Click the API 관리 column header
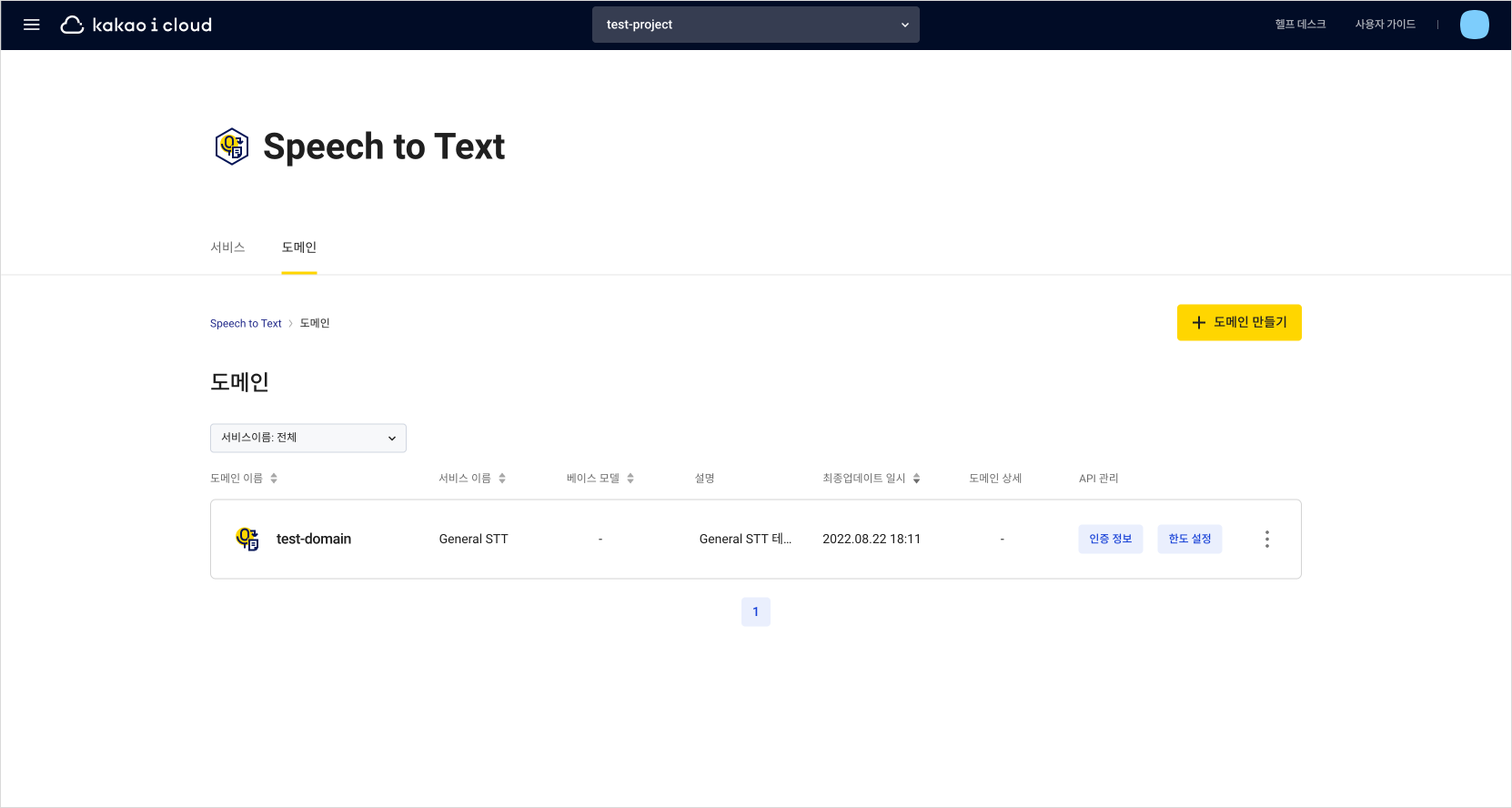The height and width of the screenshot is (808, 1512). click(1099, 479)
